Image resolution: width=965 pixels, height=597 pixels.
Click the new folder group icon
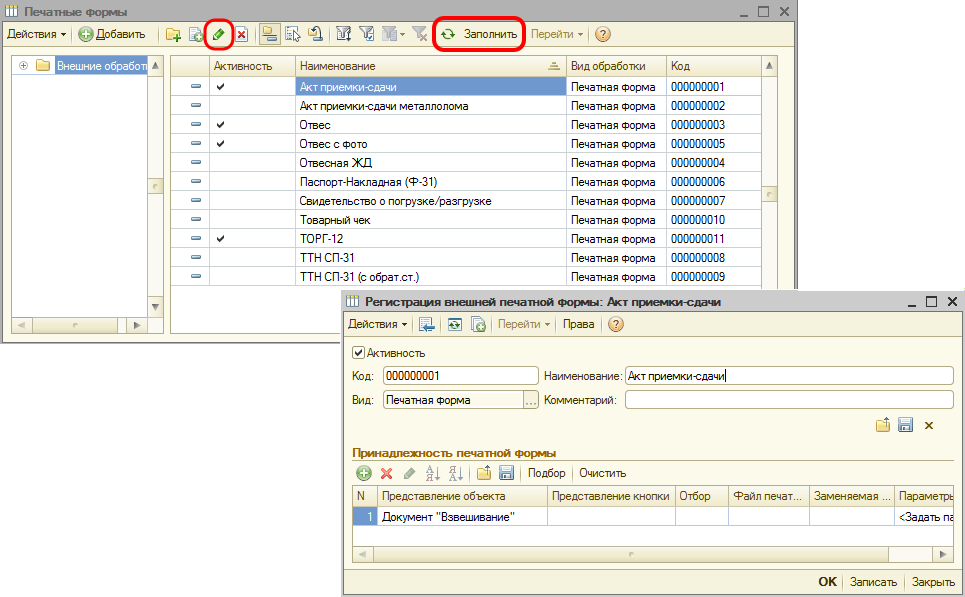[x=173, y=34]
